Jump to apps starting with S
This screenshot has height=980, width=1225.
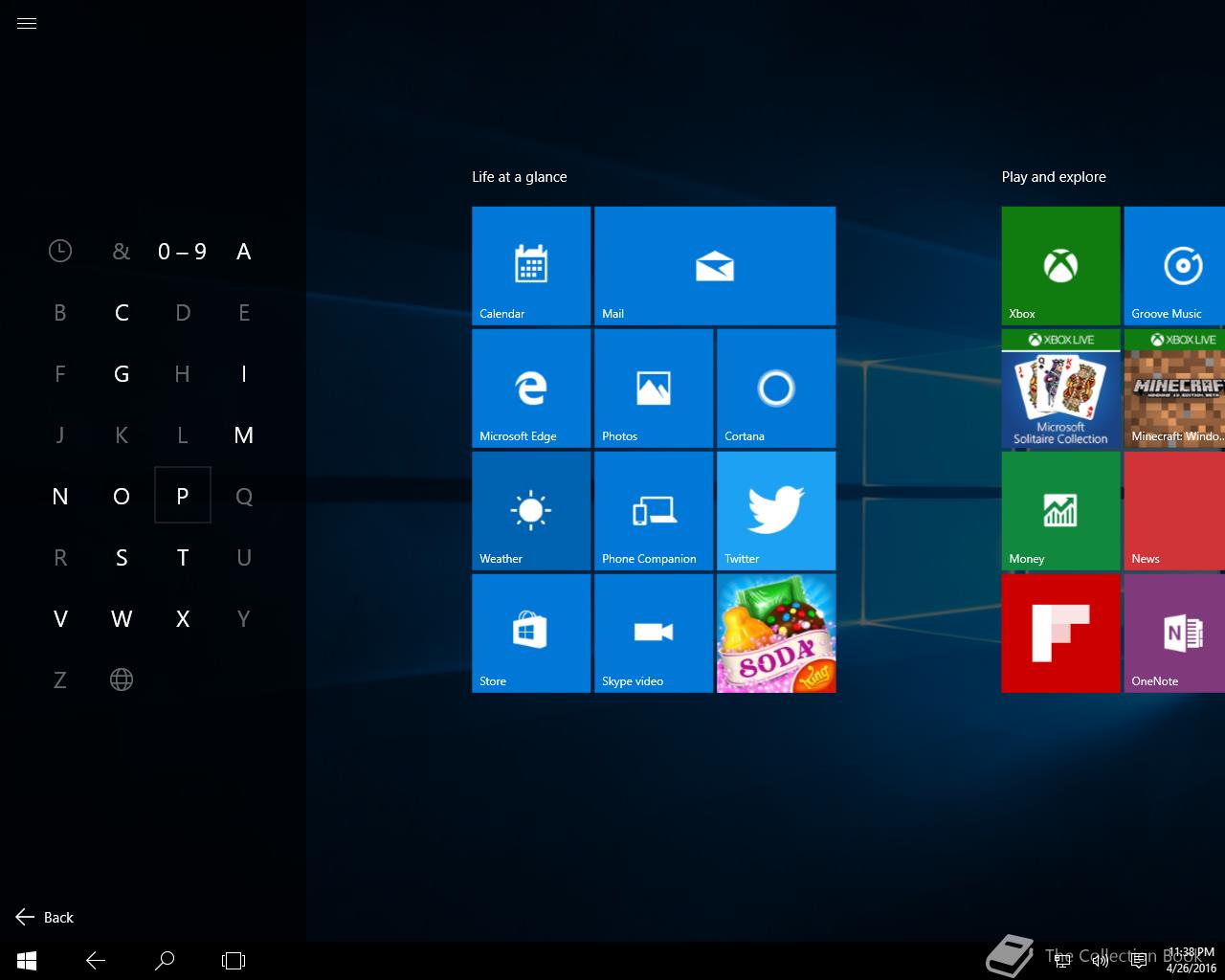122,558
